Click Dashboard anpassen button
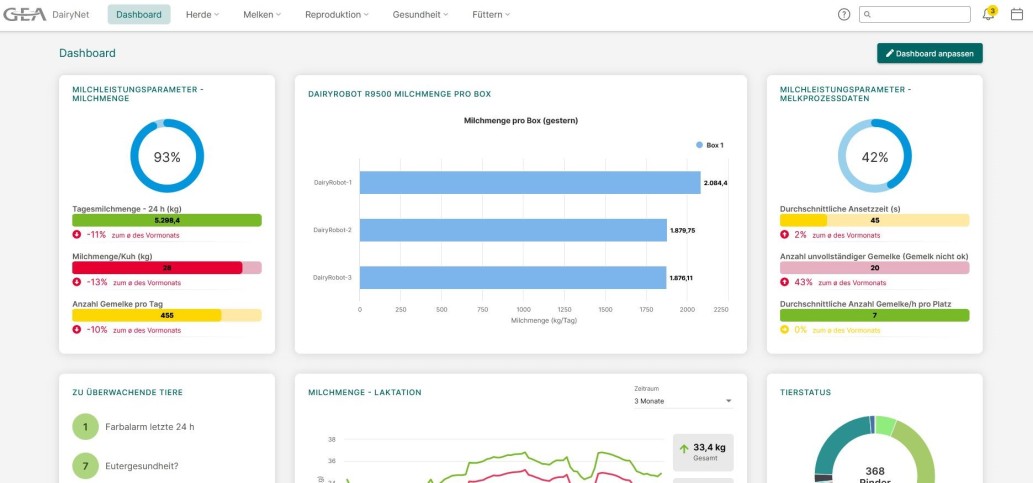The width and height of the screenshot is (1033, 483). pos(930,53)
